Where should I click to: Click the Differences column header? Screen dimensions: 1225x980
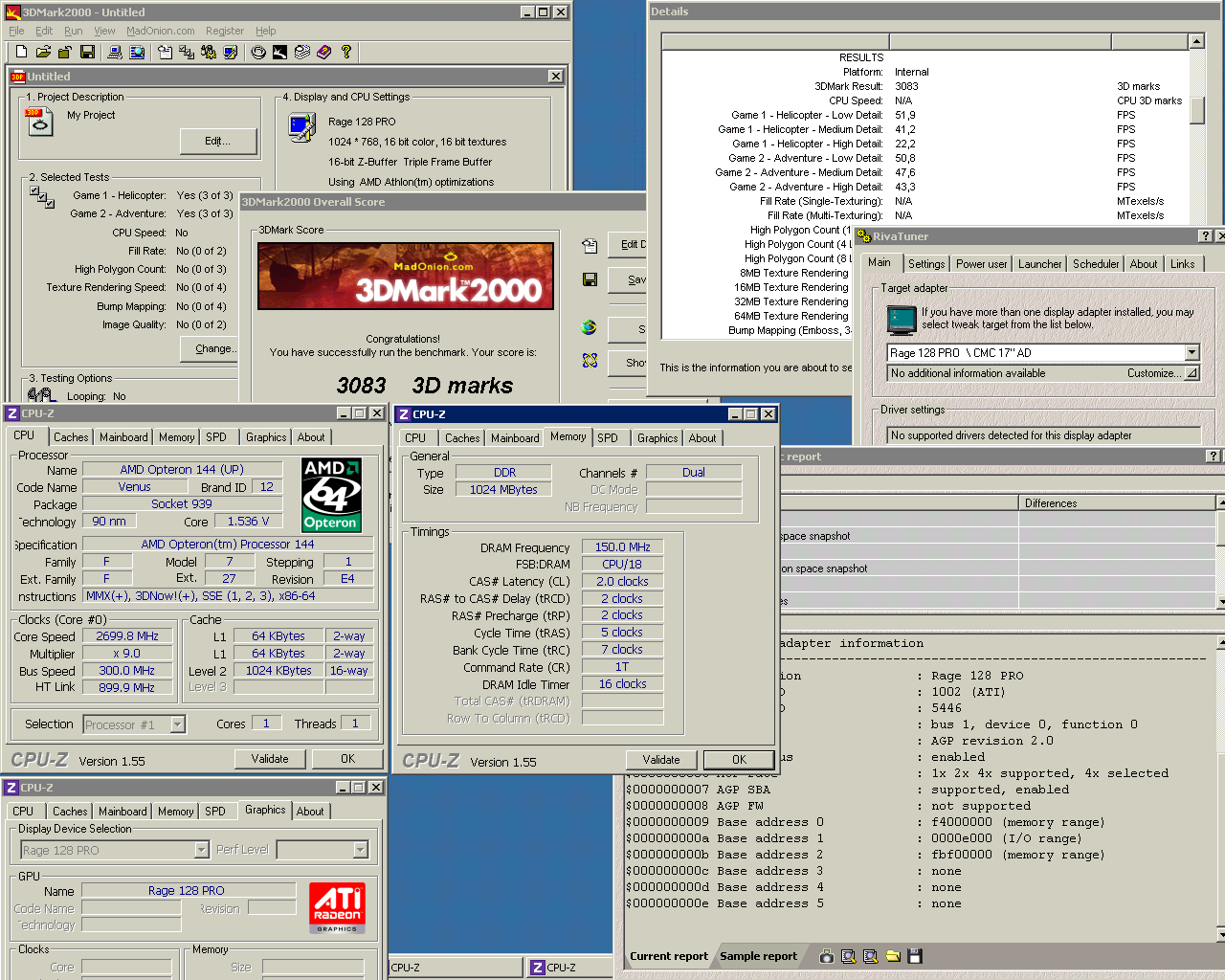click(1116, 502)
